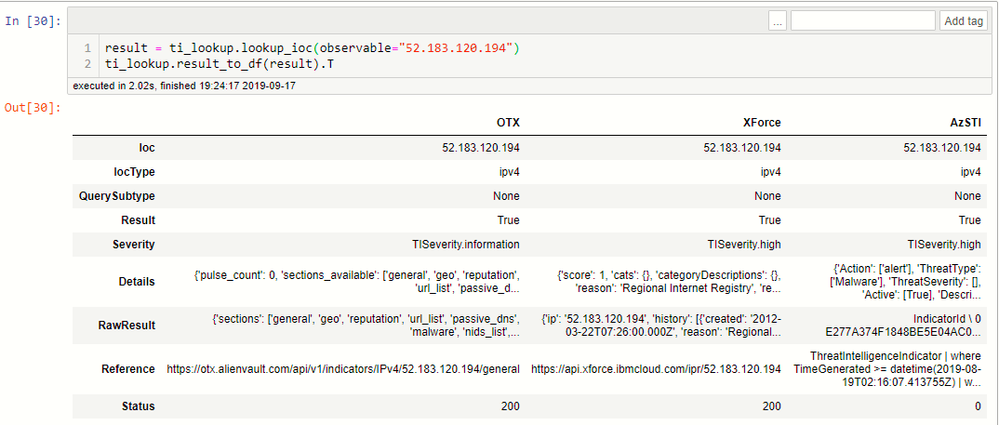Click the AzSTI ipv4 IocType cell
999x425 pixels.
pos(971,172)
